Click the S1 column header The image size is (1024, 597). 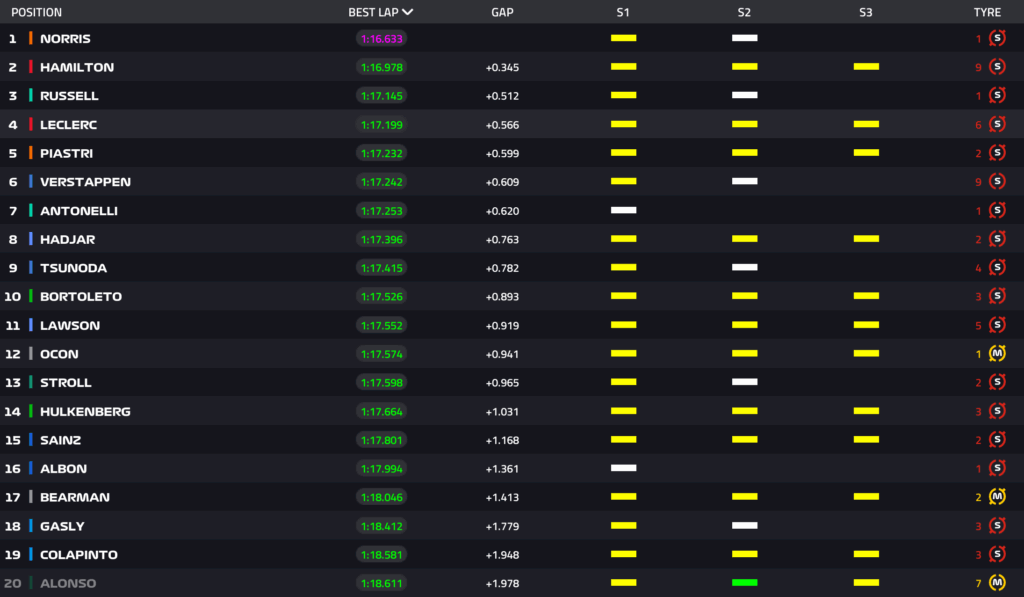pos(623,13)
